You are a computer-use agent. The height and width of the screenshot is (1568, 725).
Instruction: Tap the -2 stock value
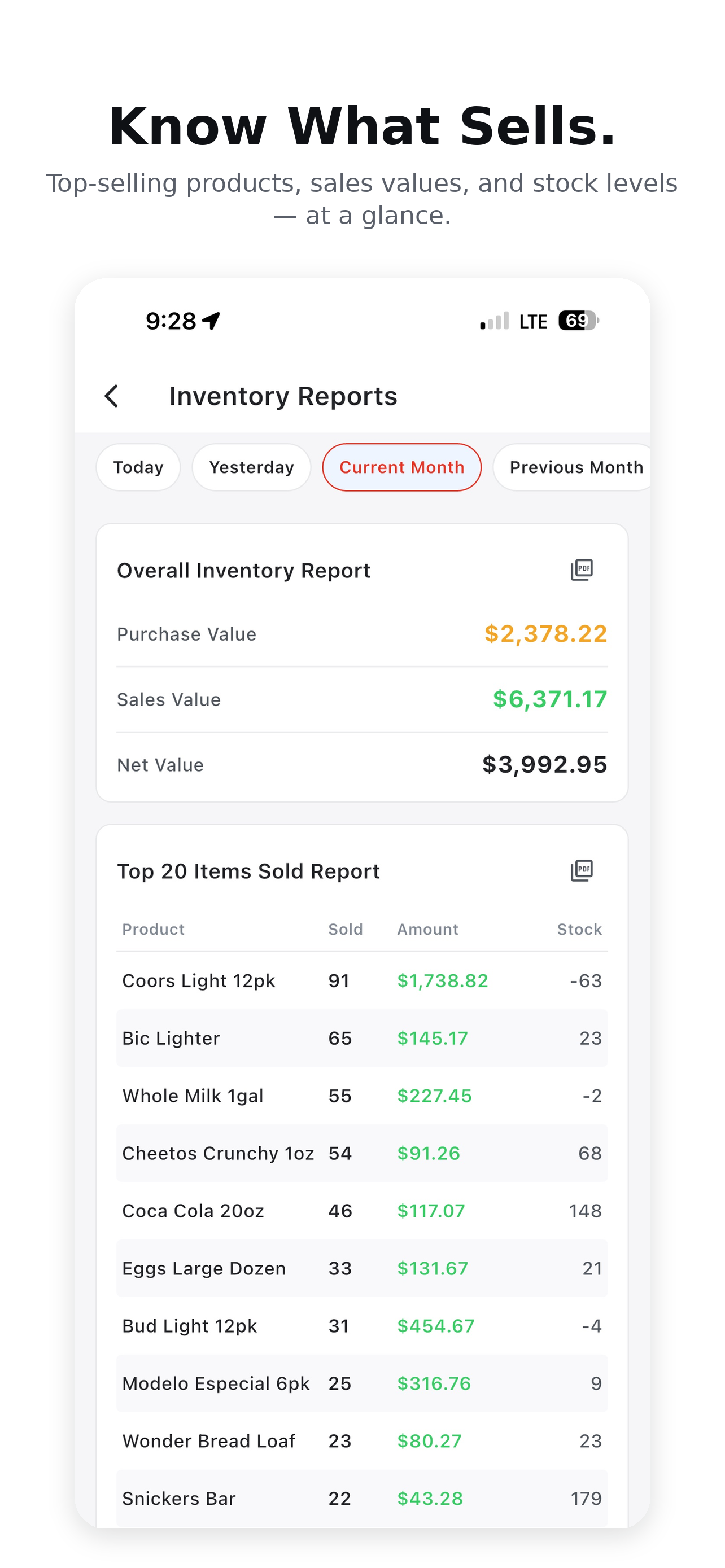click(592, 1096)
